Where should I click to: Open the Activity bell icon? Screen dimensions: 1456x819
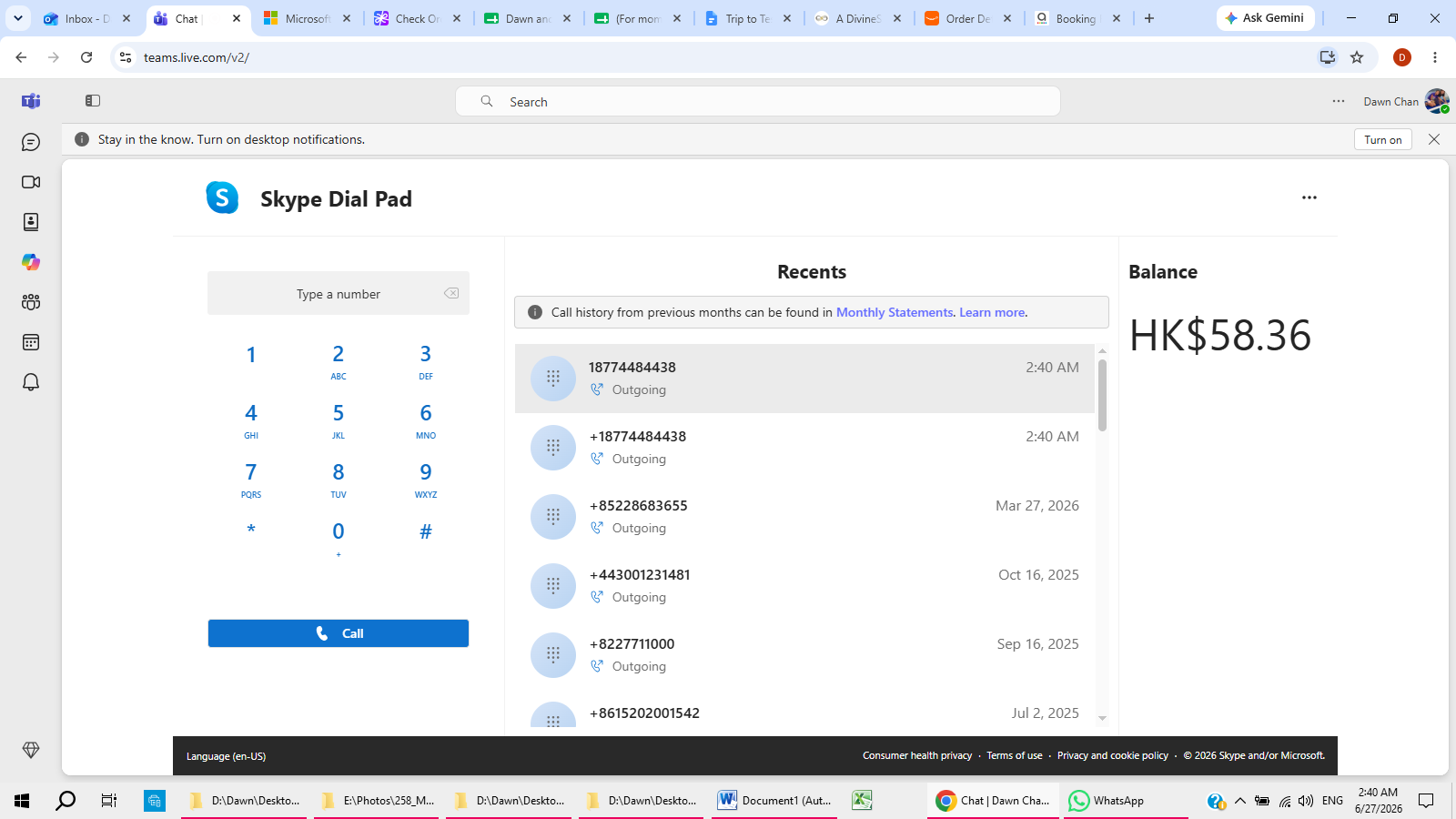pos(31,382)
